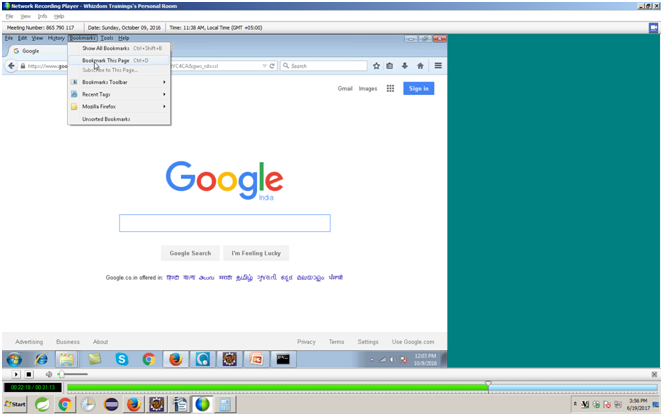
Task: Open Windows Explorer folder in the recorded taskbar
Action: [66, 359]
